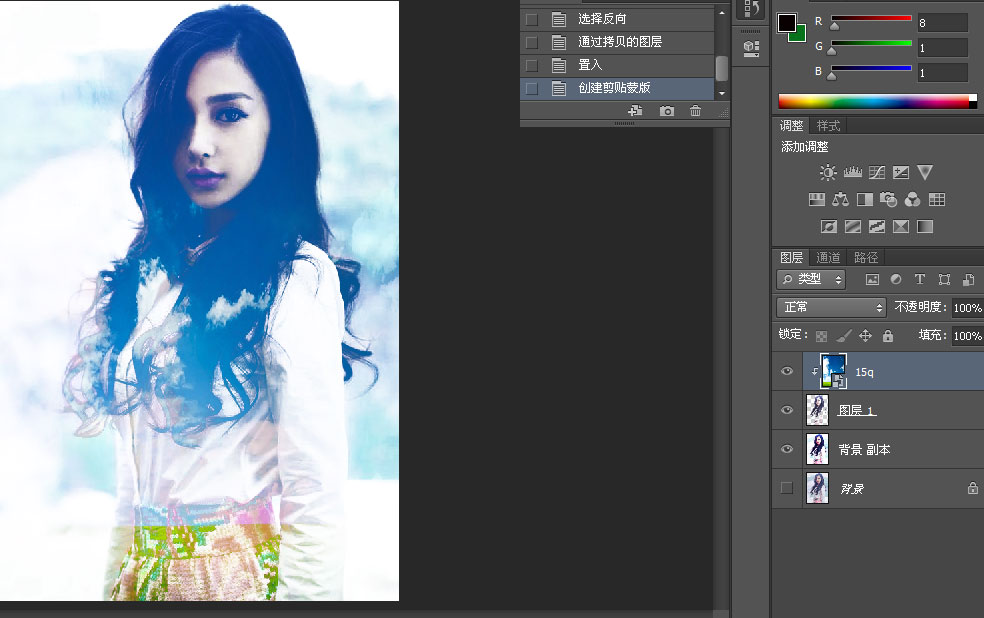Open the 正常 blend mode dropdown

tap(832, 307)
